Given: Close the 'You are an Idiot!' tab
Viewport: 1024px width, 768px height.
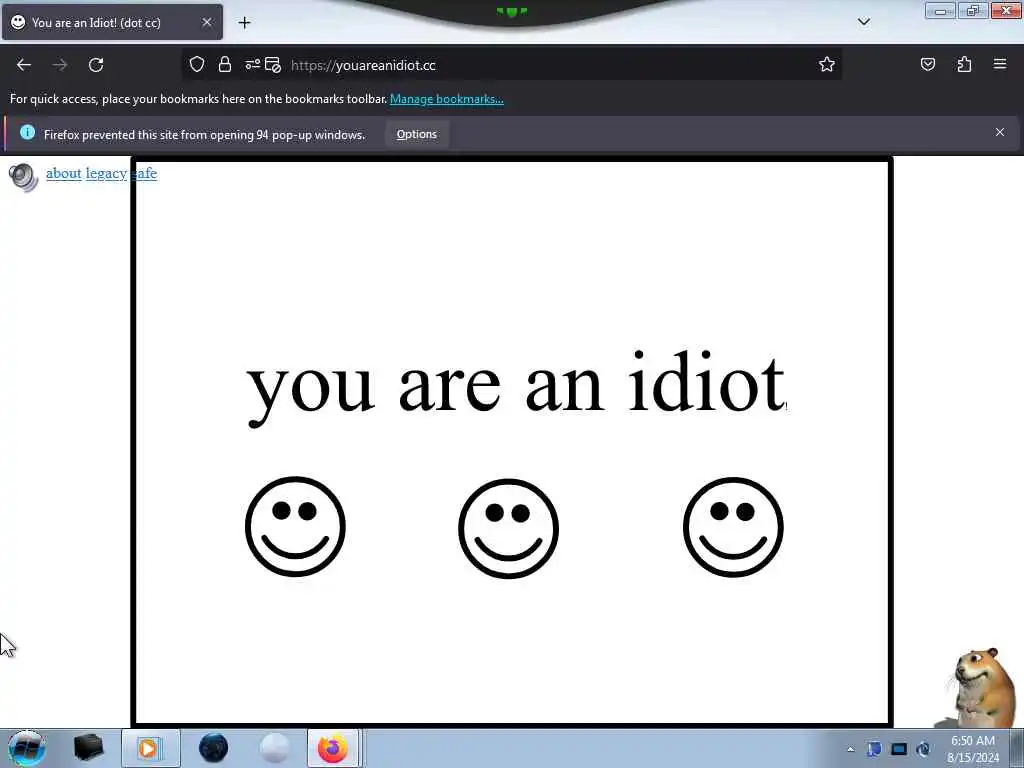Looking at the screenshot, I should point(207,22).
